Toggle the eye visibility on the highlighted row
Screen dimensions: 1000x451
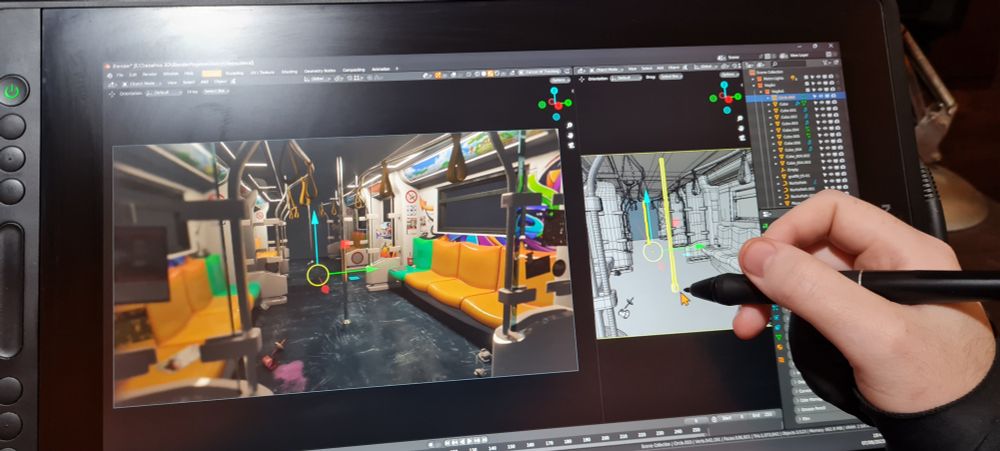[821, 96]
